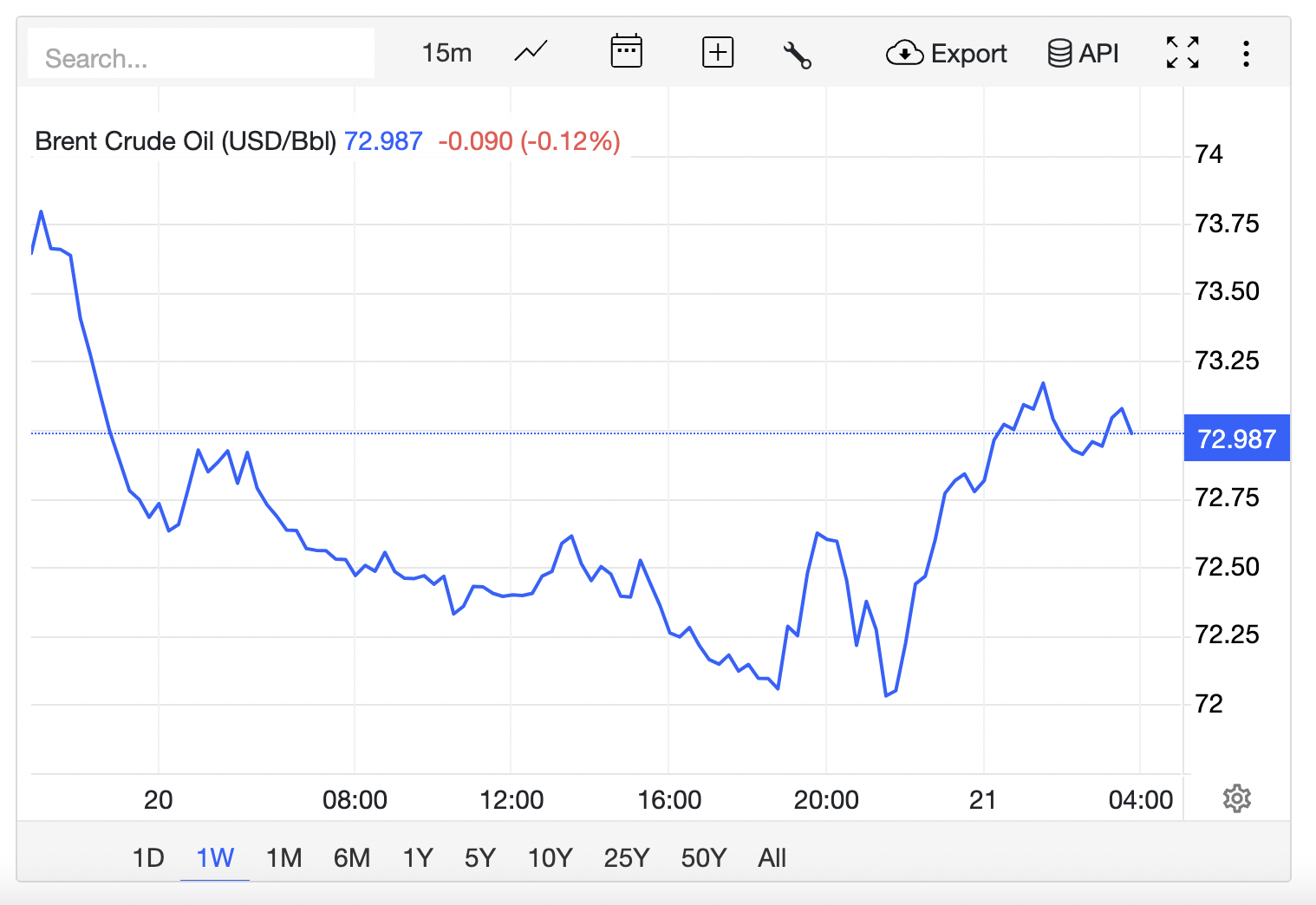Open the API database button
Image resolution: width=1316 pixels, height=905 pixels.
click(x=1083, y=54)
